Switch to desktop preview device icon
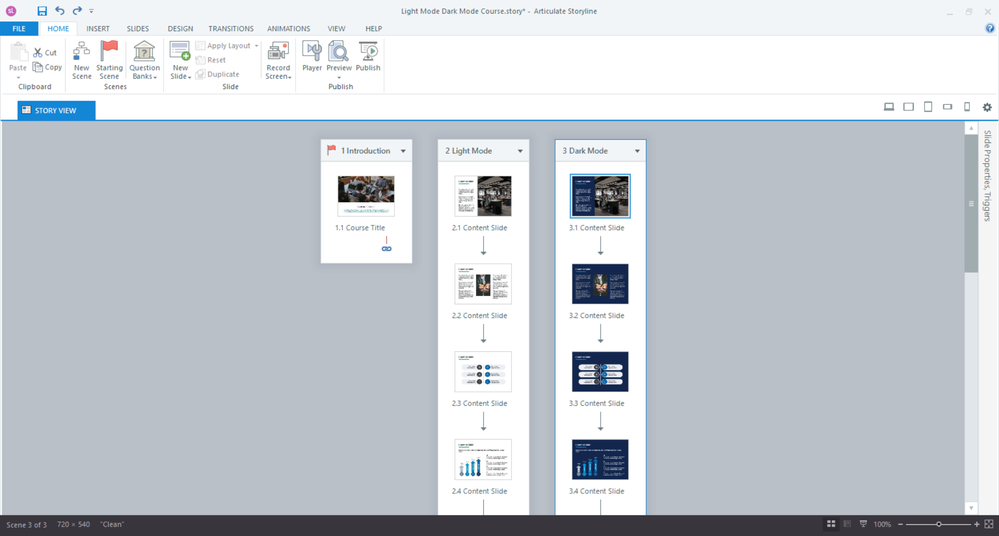Viewport: 999px width, 536px height. pyautogui.click(x=889, y=107)
